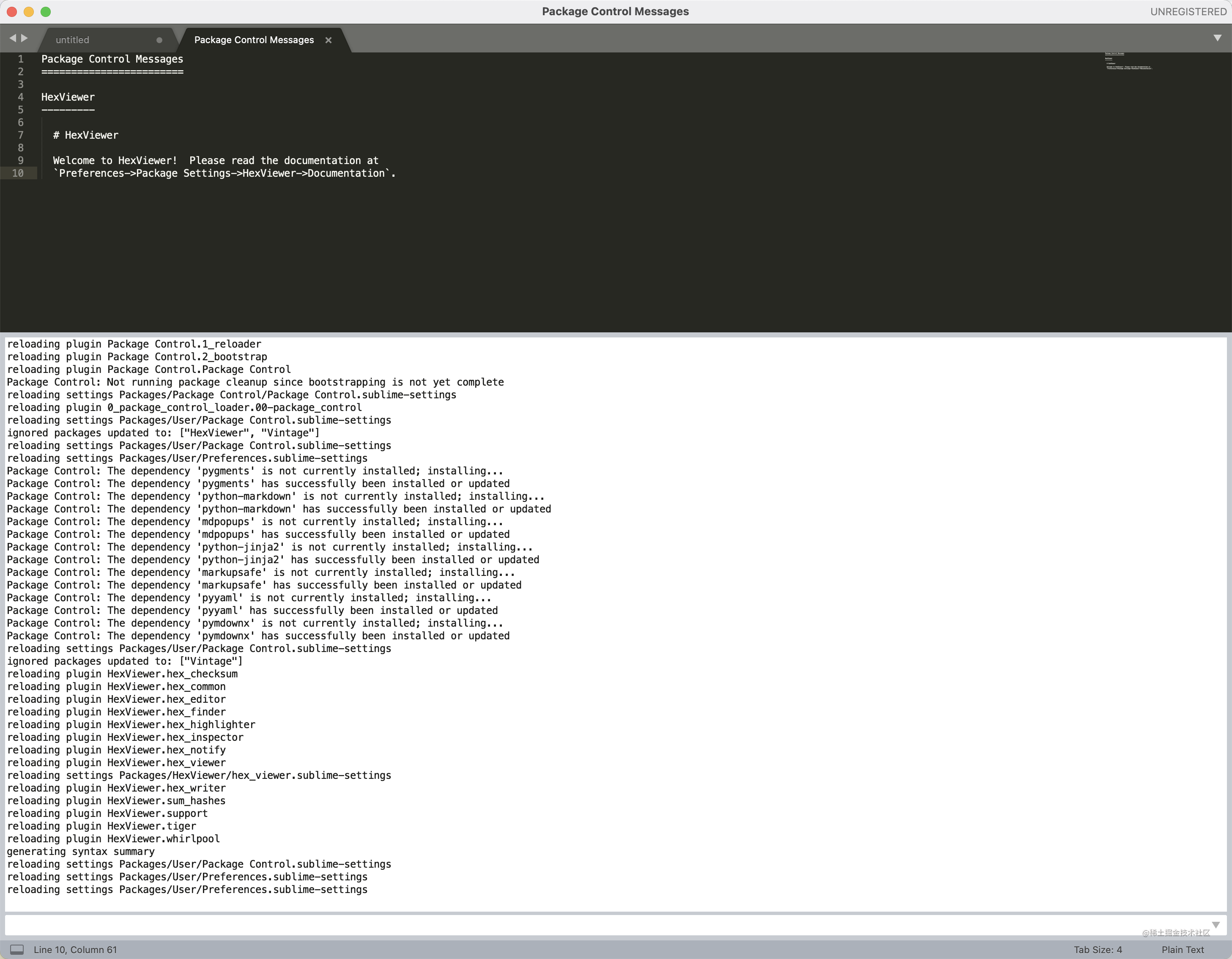Close the Package Control Messages tab
This screenshot has height=959, width=1232.
coord(329,40)
